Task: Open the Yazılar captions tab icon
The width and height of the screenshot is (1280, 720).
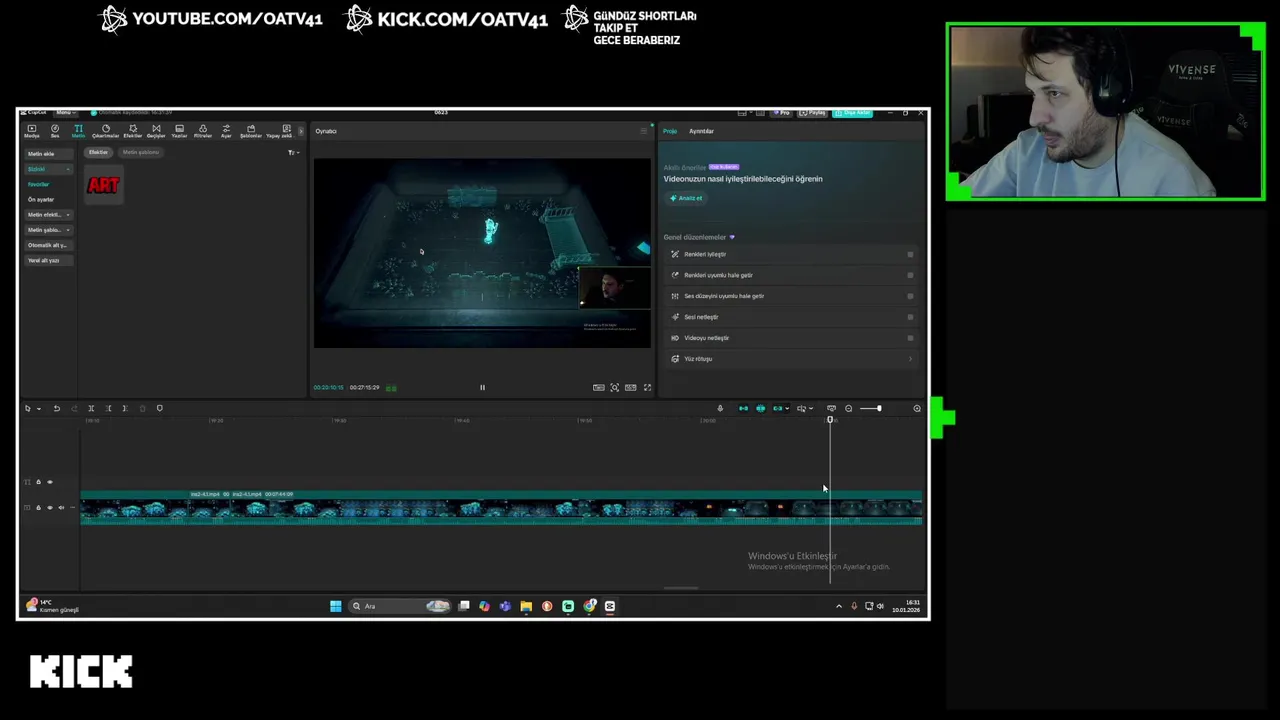Action: 180,131
